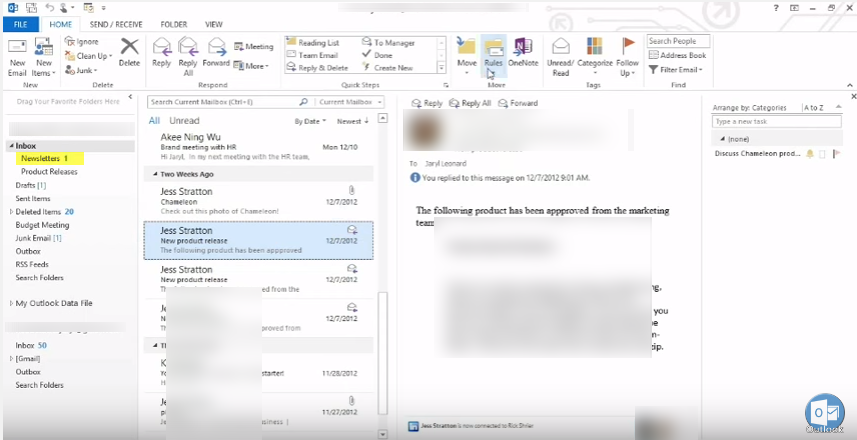The height and width of the screenshot is (440, 857).
Task: Switch to the SEND / RECEIVE tab
Action: (116, 24)
